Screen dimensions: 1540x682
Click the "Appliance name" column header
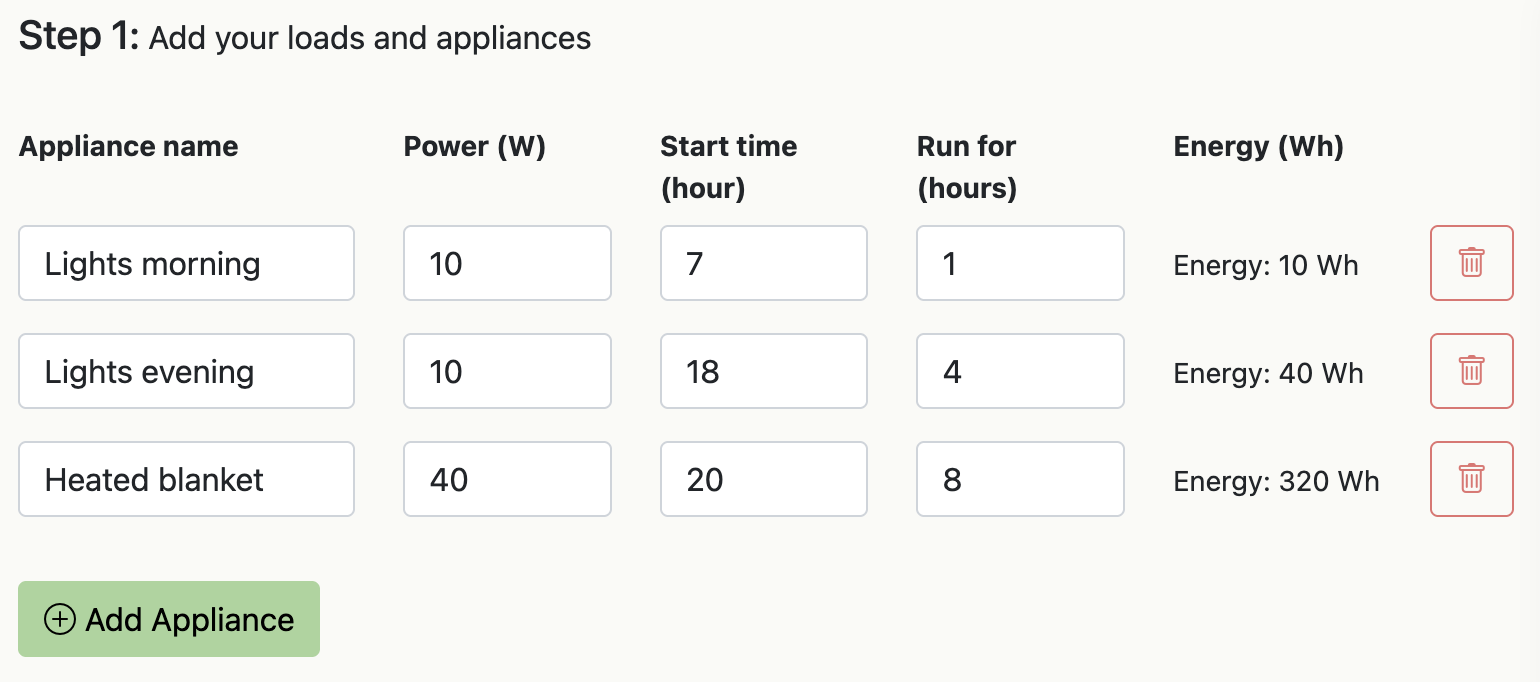[129, 147]
